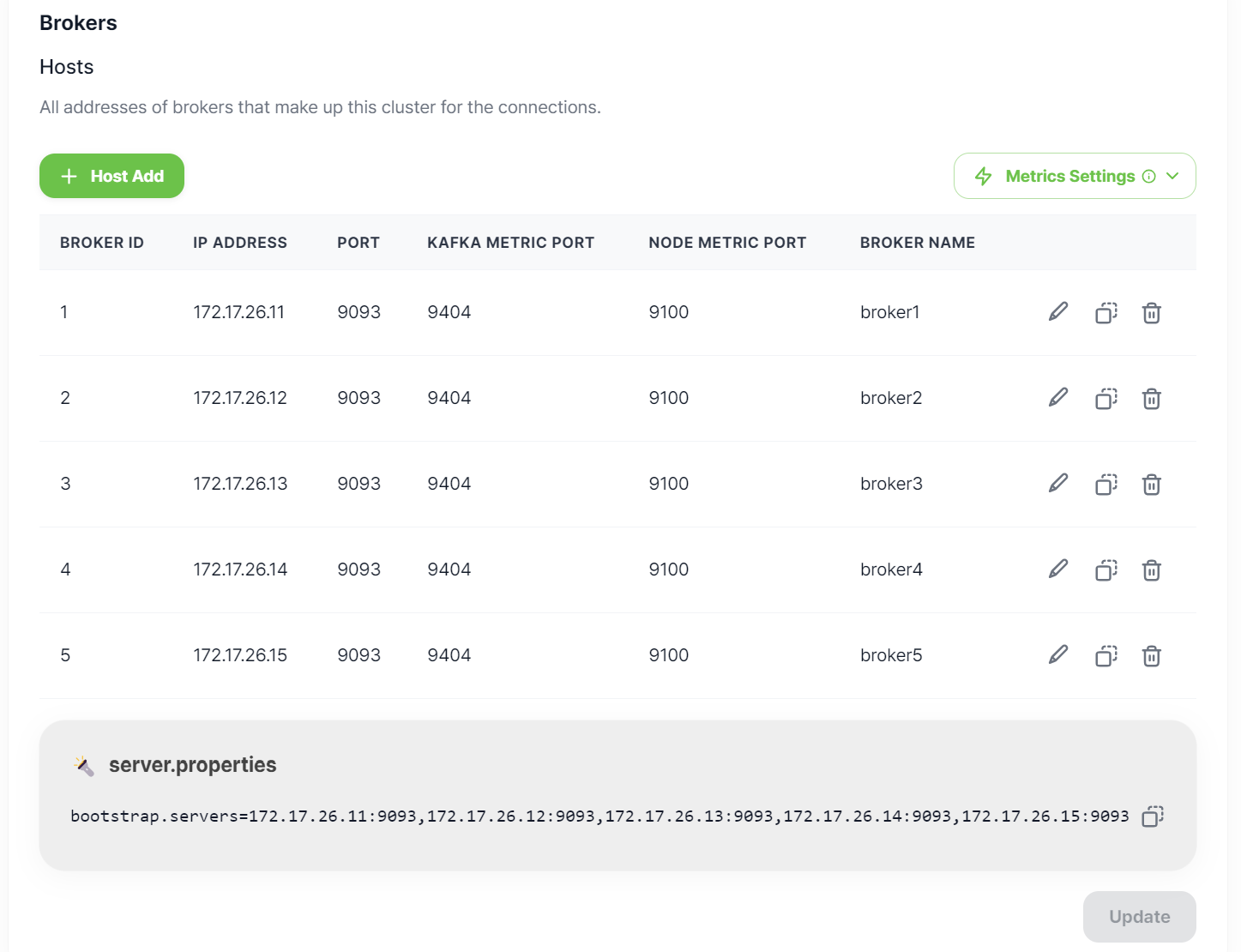This screenshot has height=952, width=1241.
Task: Edit broker2 with the pencil icon
Action: pos(1058,398)
